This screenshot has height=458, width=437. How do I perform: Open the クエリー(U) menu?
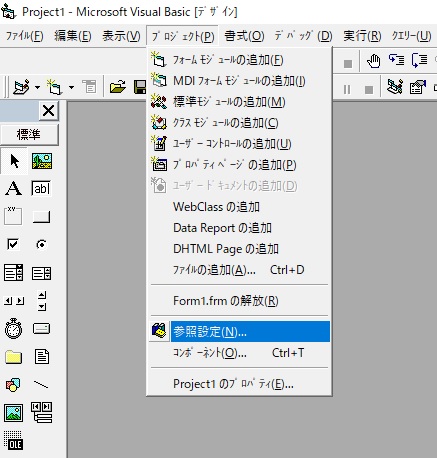tap(411, 35)
